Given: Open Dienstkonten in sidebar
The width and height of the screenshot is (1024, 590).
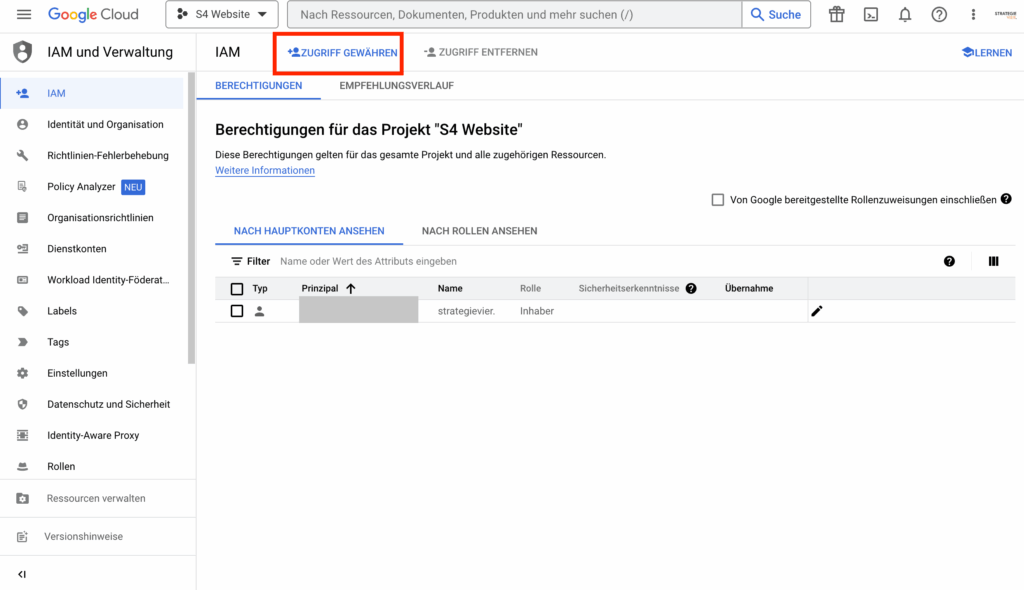Looking at the screenshot, I should click(x=91, y=249).
